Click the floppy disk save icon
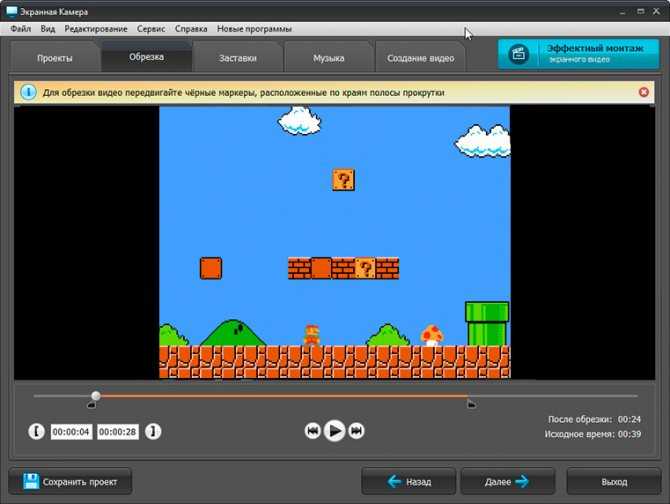 (31, 481)
